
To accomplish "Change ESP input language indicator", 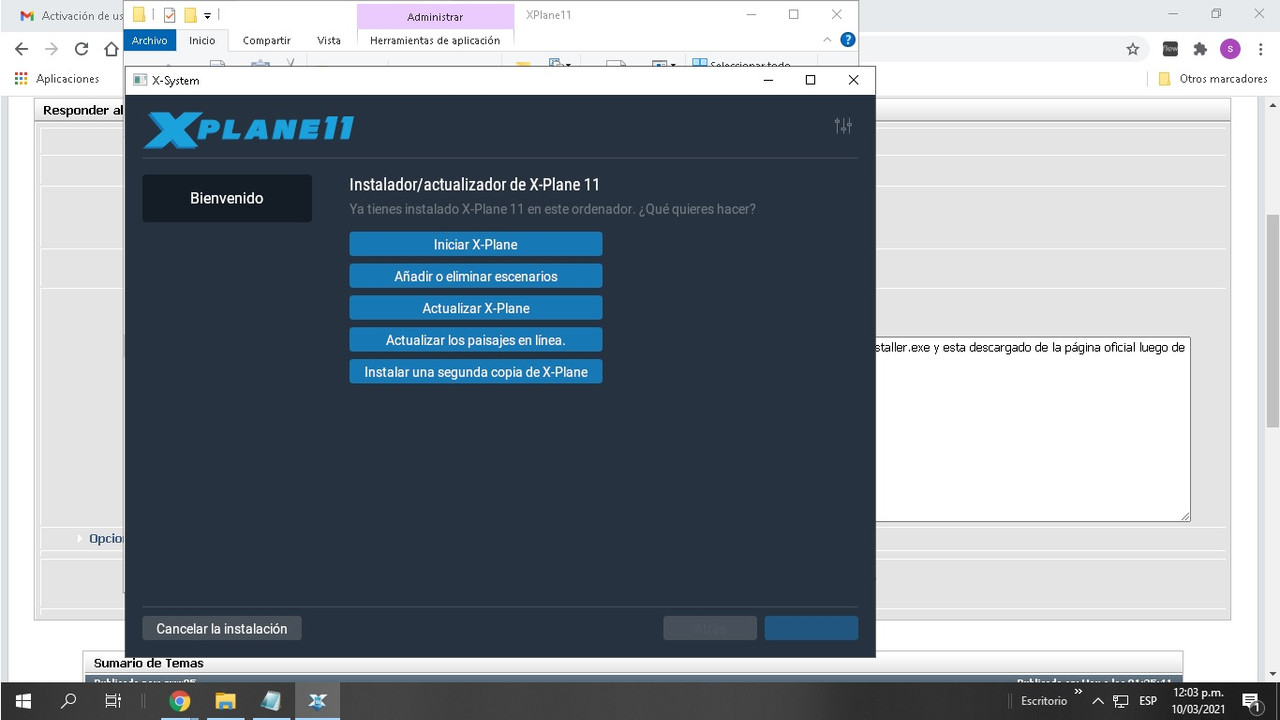I will click(1148, 701).
